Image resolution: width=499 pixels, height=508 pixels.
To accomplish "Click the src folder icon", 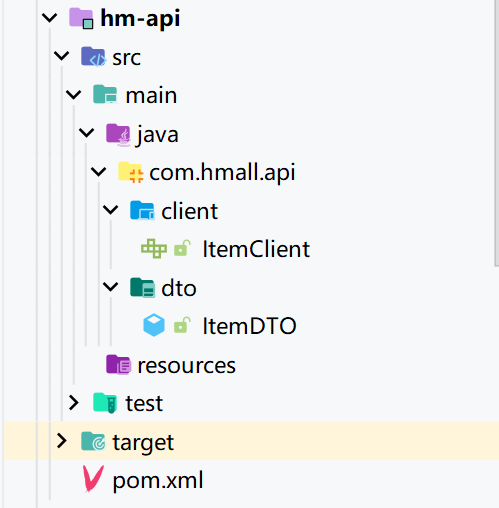I will point(93,57).
